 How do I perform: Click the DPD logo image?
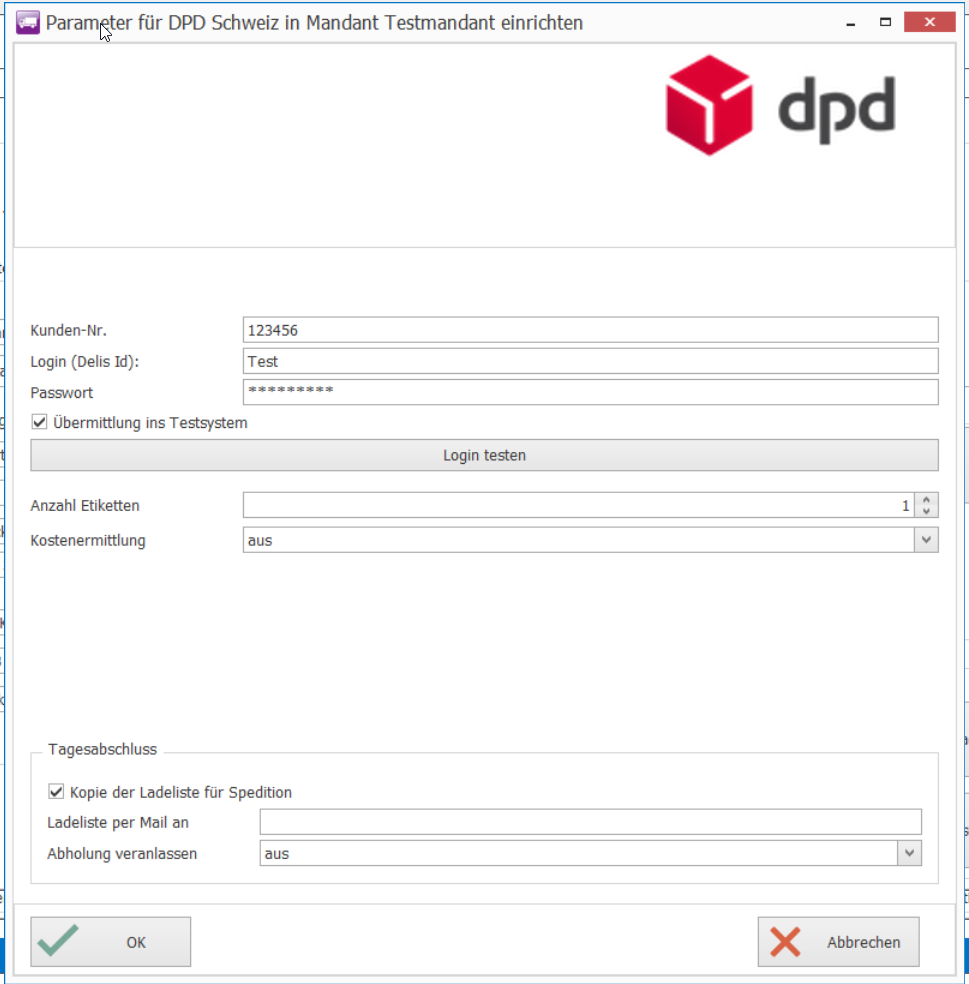click(780, 107)
